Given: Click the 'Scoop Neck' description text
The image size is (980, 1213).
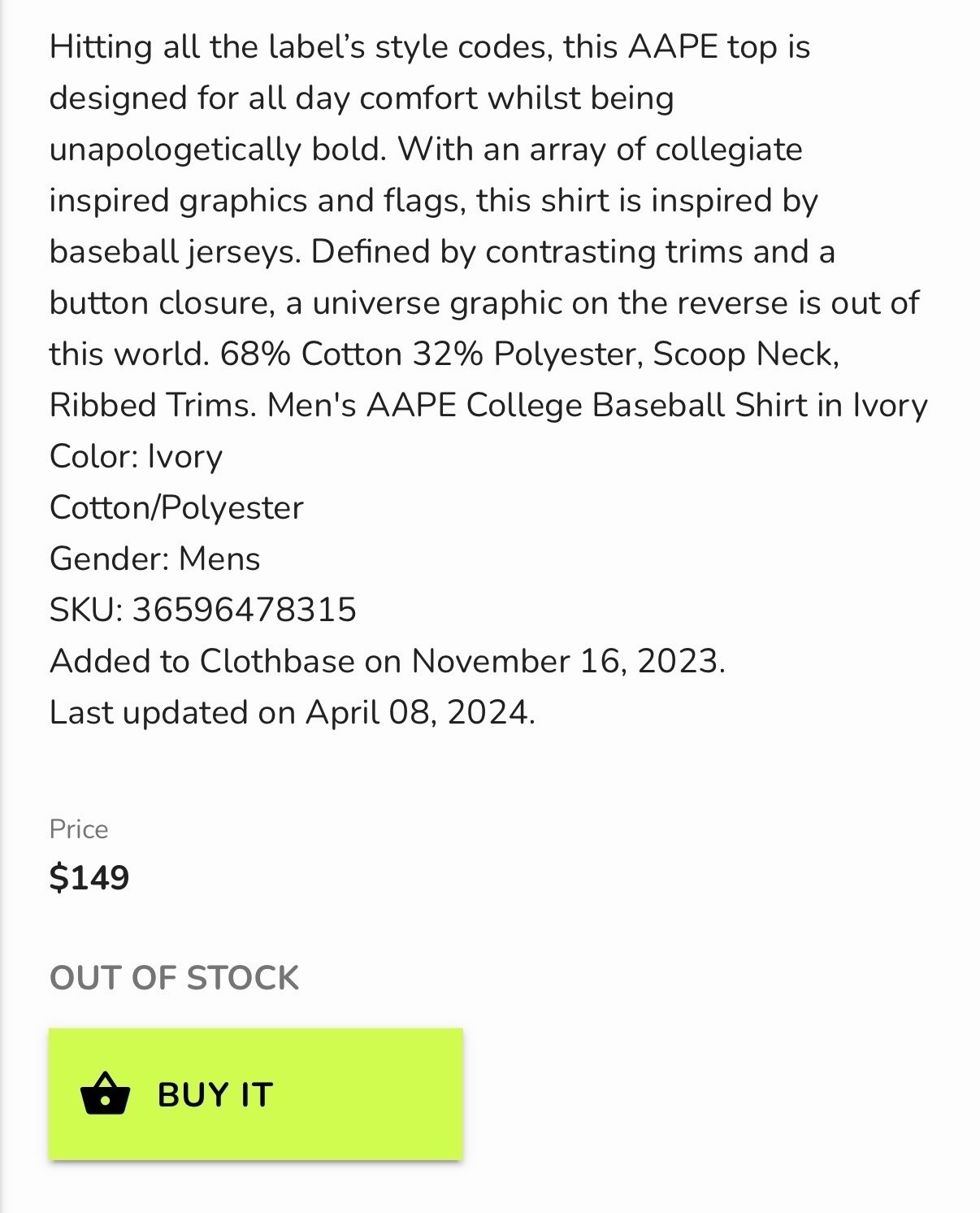Looking at the screenshot, I should pos(744,354).
